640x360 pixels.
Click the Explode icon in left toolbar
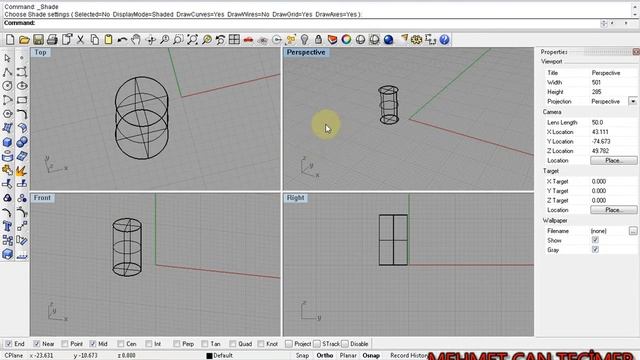[x=22, y=171]
